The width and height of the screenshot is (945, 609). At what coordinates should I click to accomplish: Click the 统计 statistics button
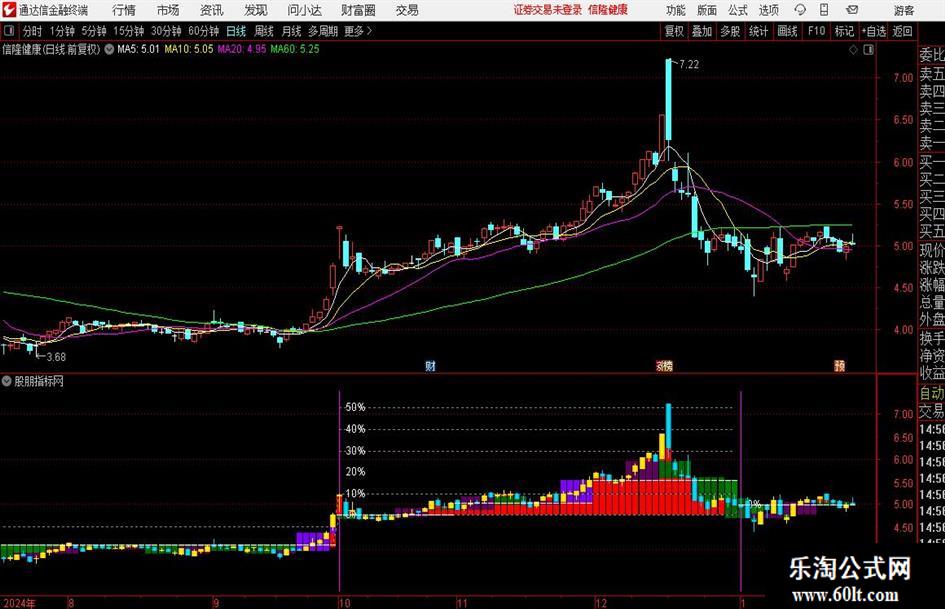pyautogui.click(x=759, y=31)
